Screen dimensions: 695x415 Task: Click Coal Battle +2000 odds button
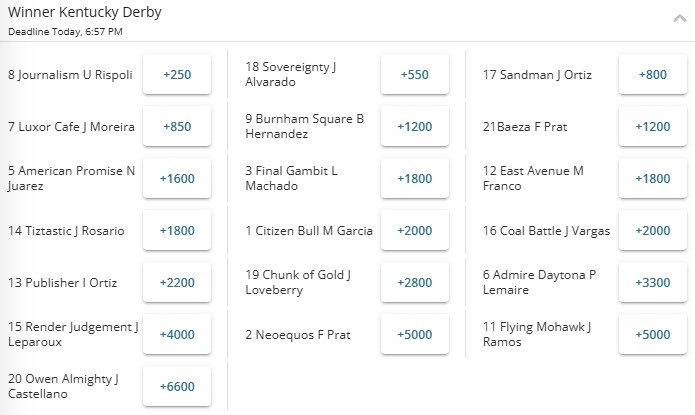click(x=652, y=231)
